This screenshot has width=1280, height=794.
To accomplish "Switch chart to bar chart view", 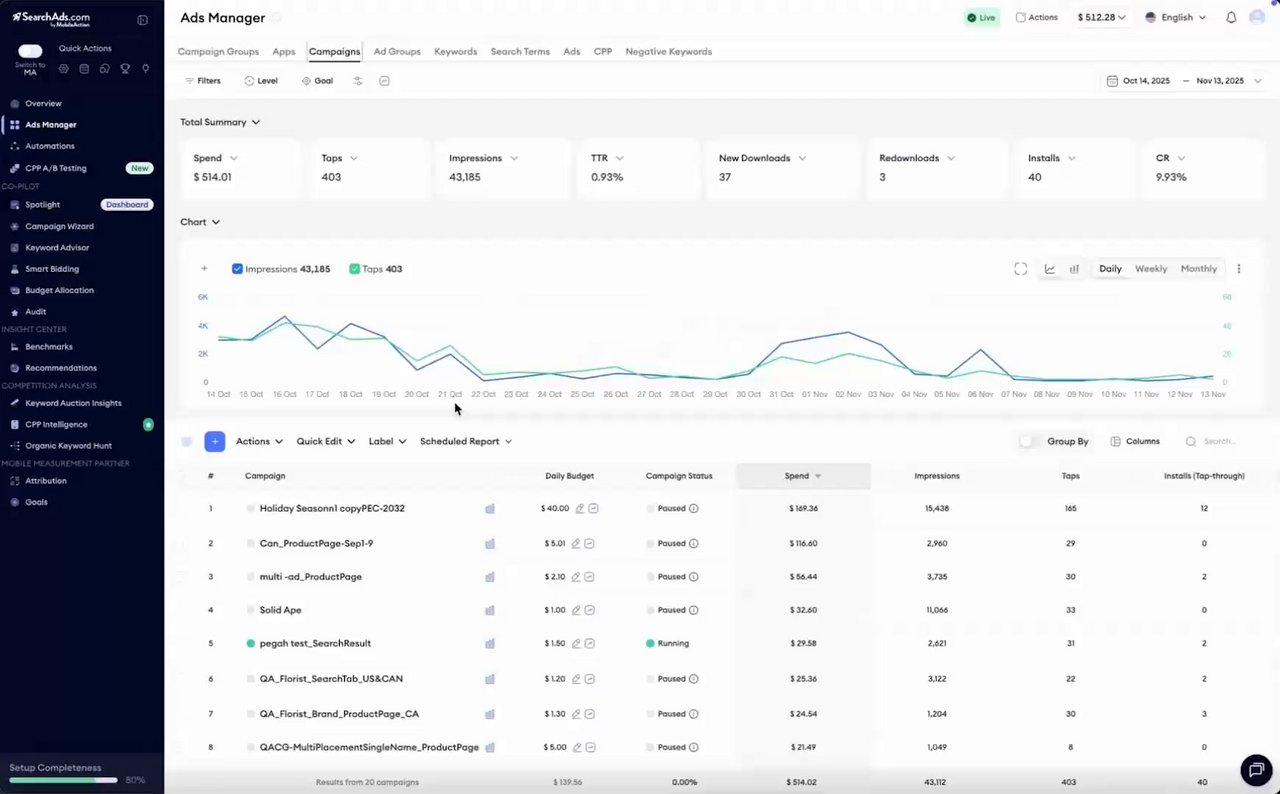I will pyautogui.click(x=1074, y=269).
